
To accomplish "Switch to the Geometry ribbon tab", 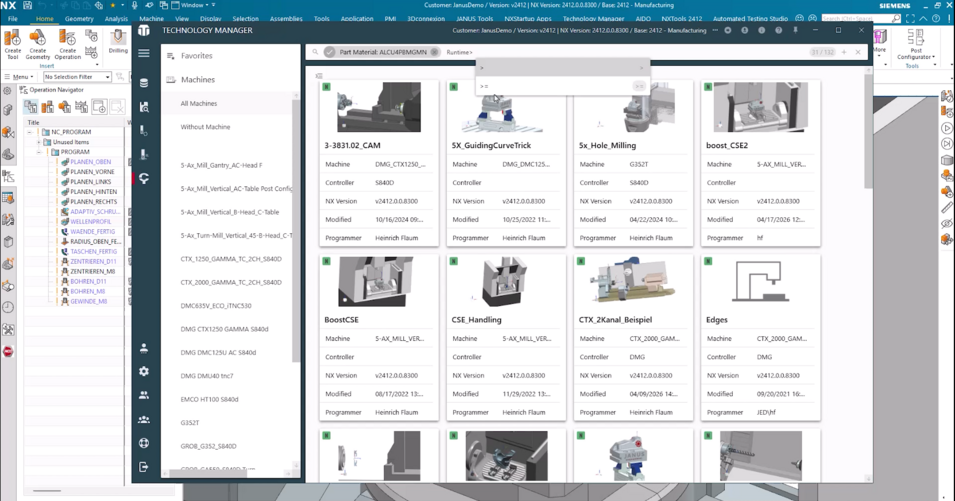I will click(79, 19).
